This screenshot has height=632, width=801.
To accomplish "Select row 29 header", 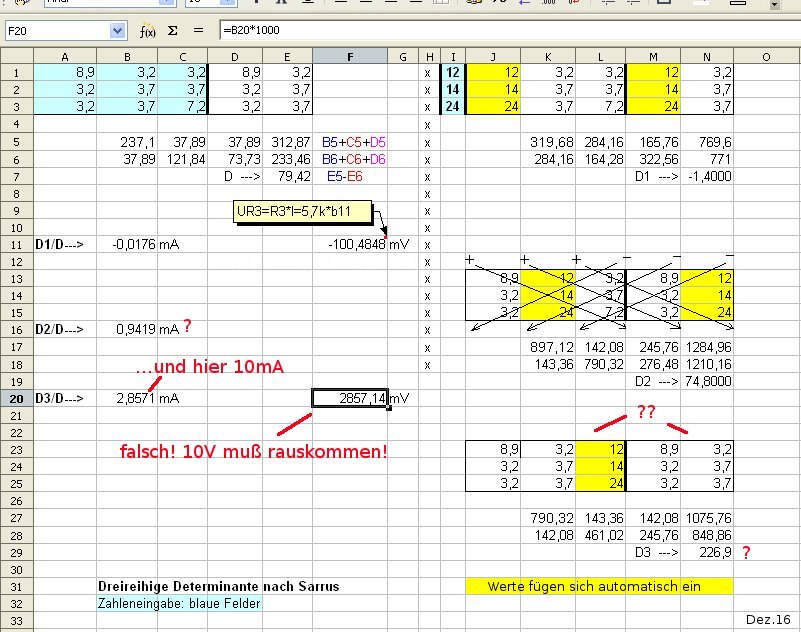I will 16,553.
